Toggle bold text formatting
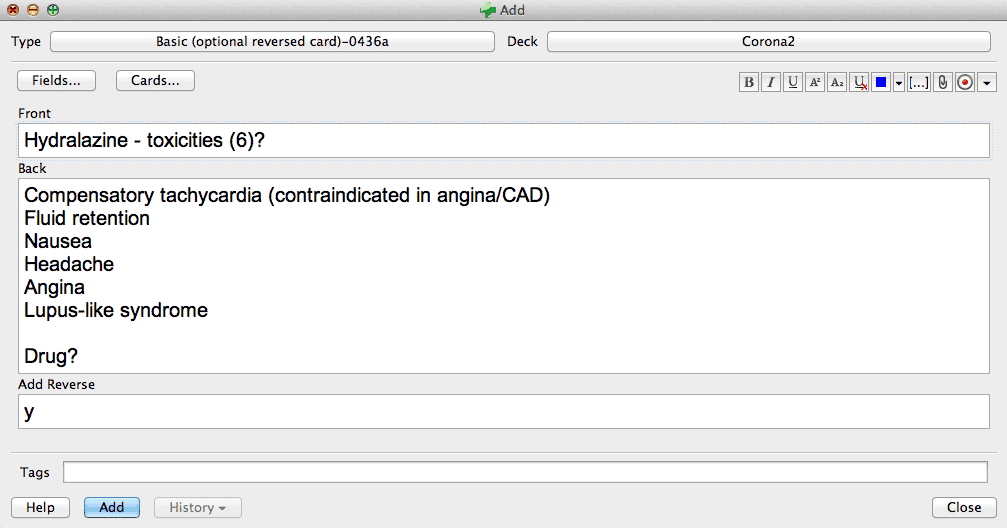The image size is (1007, 528). coord(748,82)
